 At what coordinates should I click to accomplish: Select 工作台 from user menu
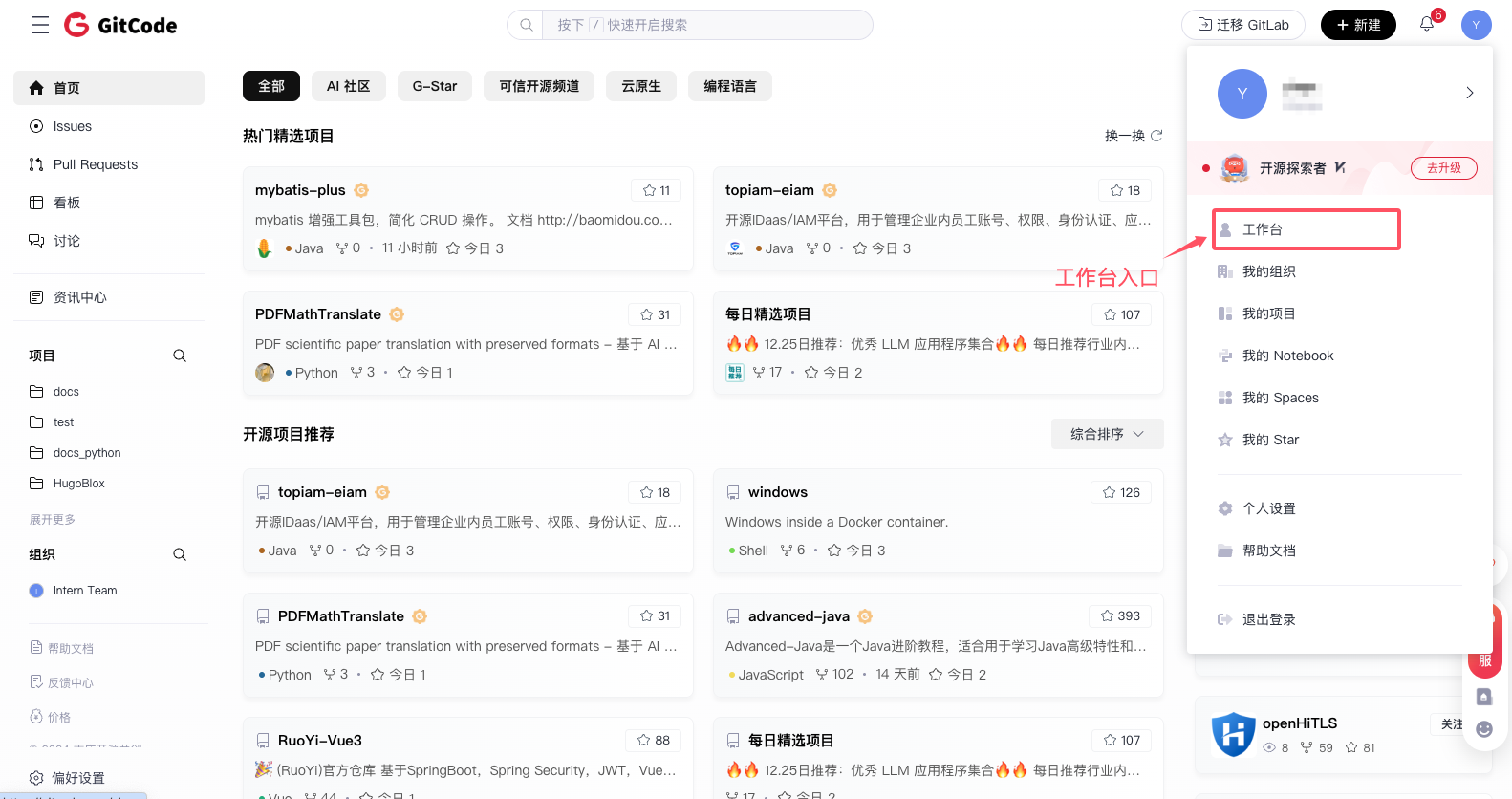(1306, 229)
